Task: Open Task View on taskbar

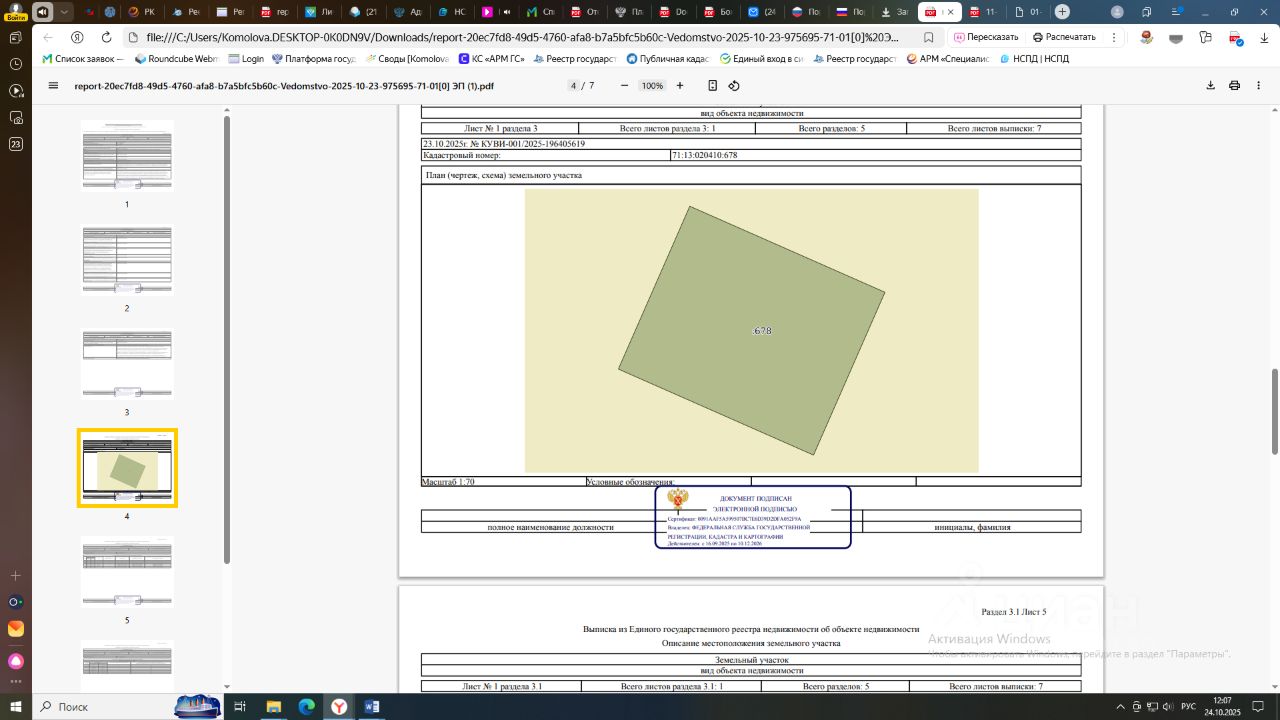Action: click(240, 707)
